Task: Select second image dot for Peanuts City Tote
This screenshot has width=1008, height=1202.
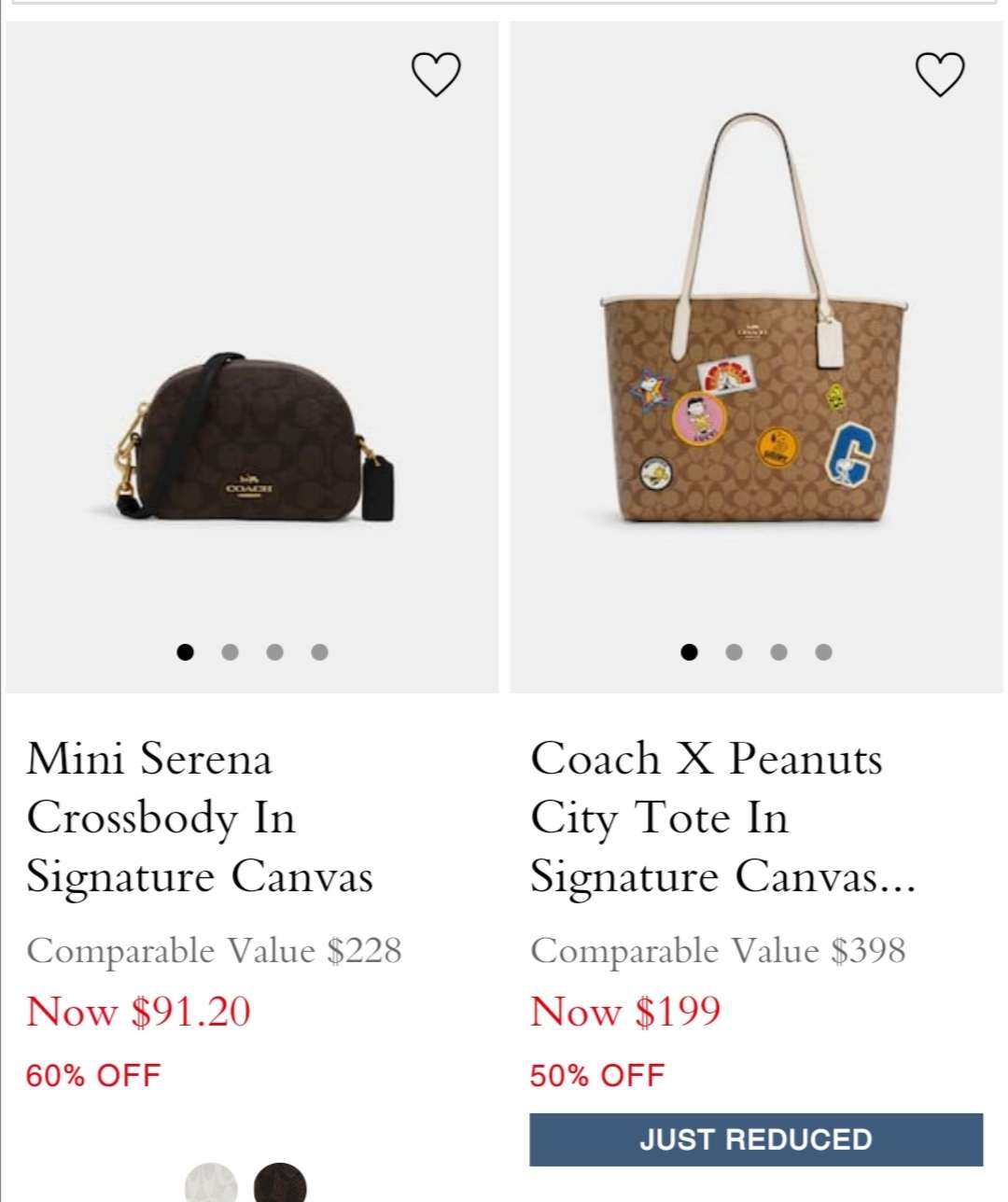Action: pos(734,652)
